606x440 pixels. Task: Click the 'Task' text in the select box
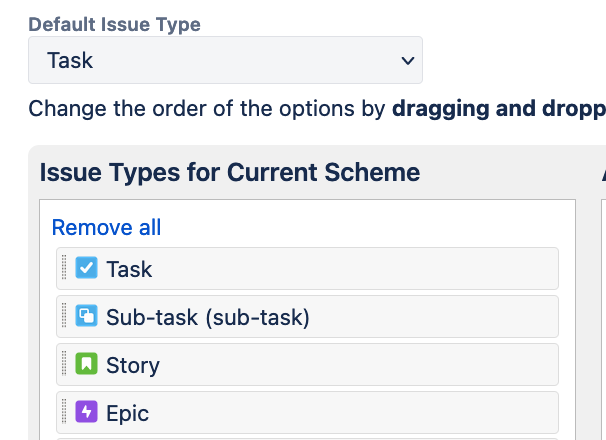click(70, 60)
